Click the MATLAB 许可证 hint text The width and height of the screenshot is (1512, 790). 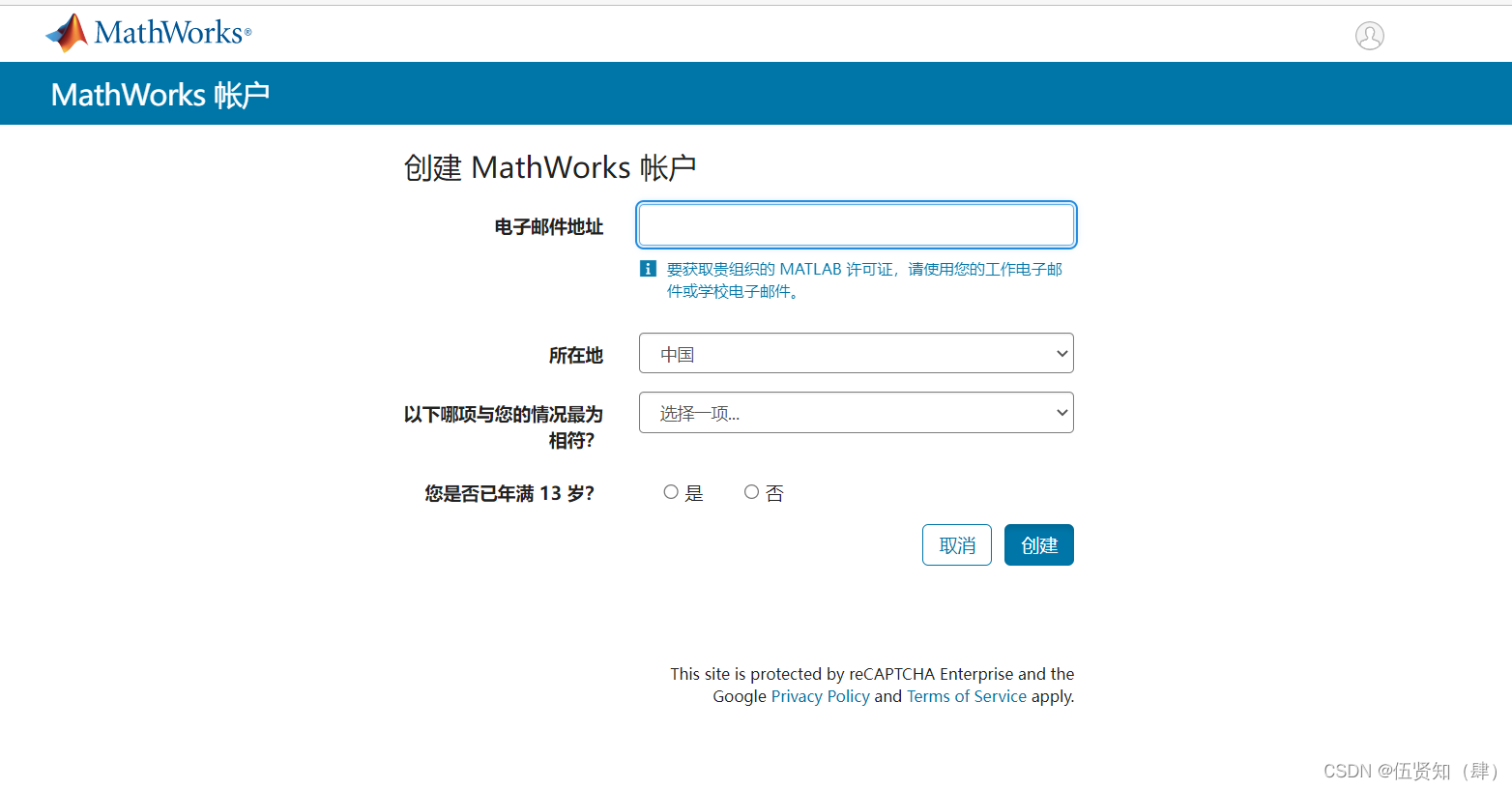(x=863, y=280)
